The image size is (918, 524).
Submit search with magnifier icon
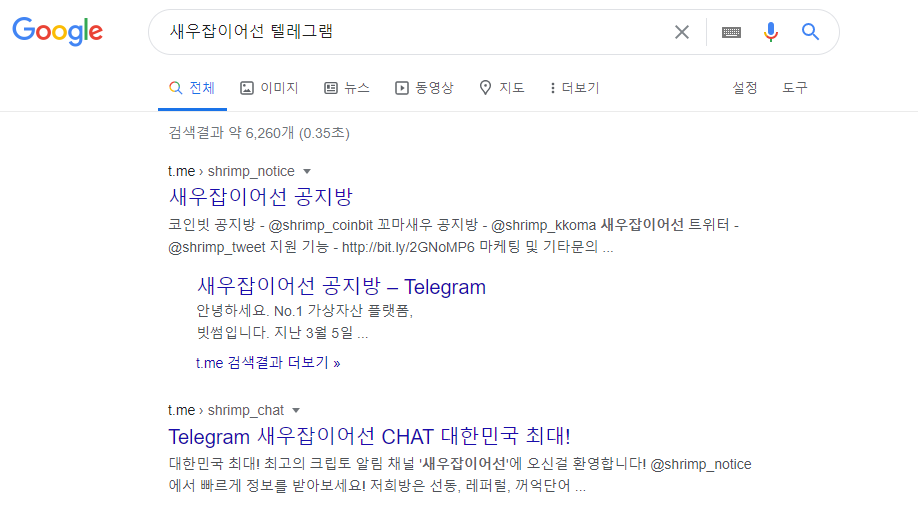pyautogui.click(x=810, y=32)
